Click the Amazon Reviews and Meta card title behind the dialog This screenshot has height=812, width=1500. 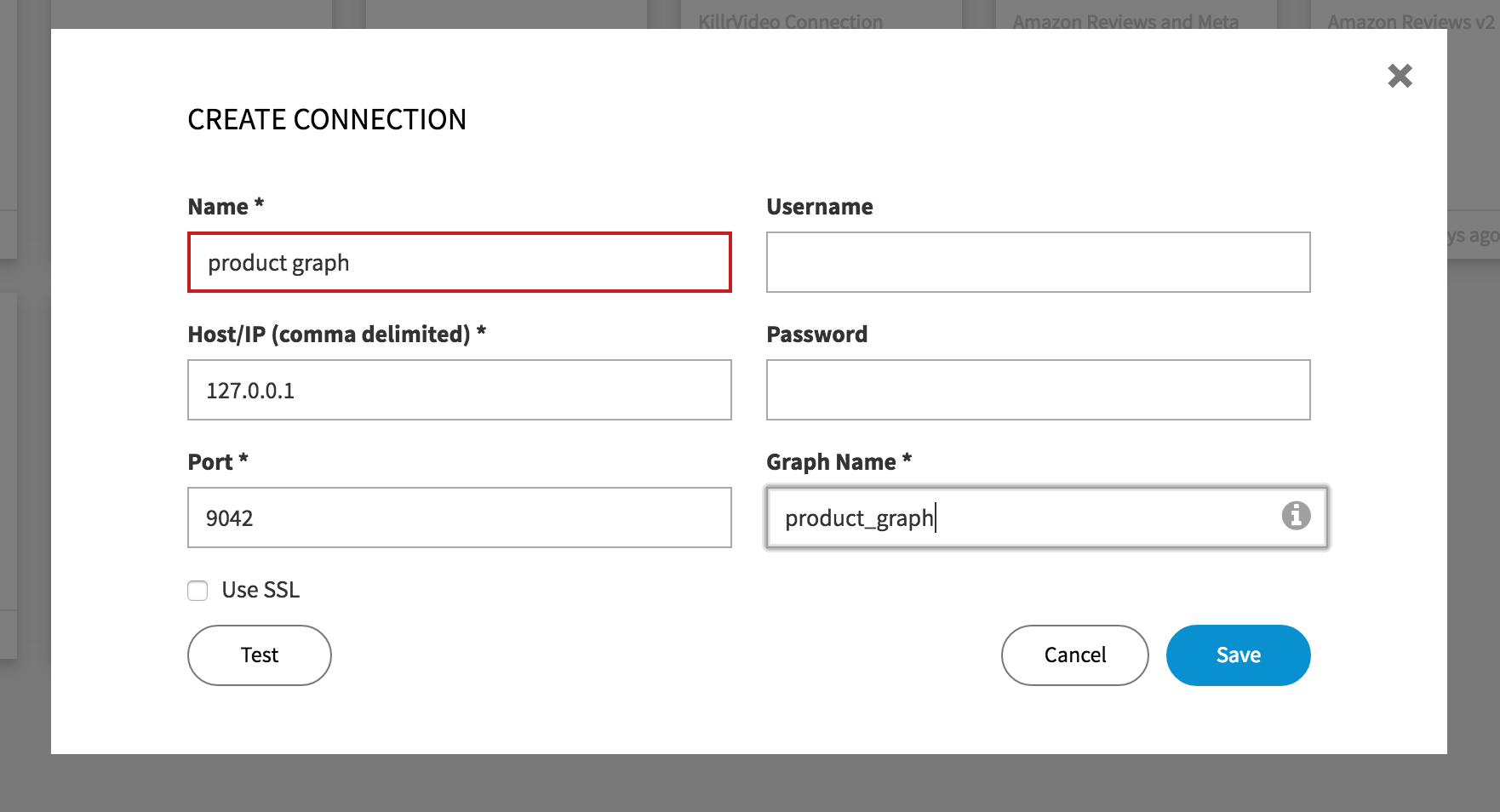(x=1125, y=21)
